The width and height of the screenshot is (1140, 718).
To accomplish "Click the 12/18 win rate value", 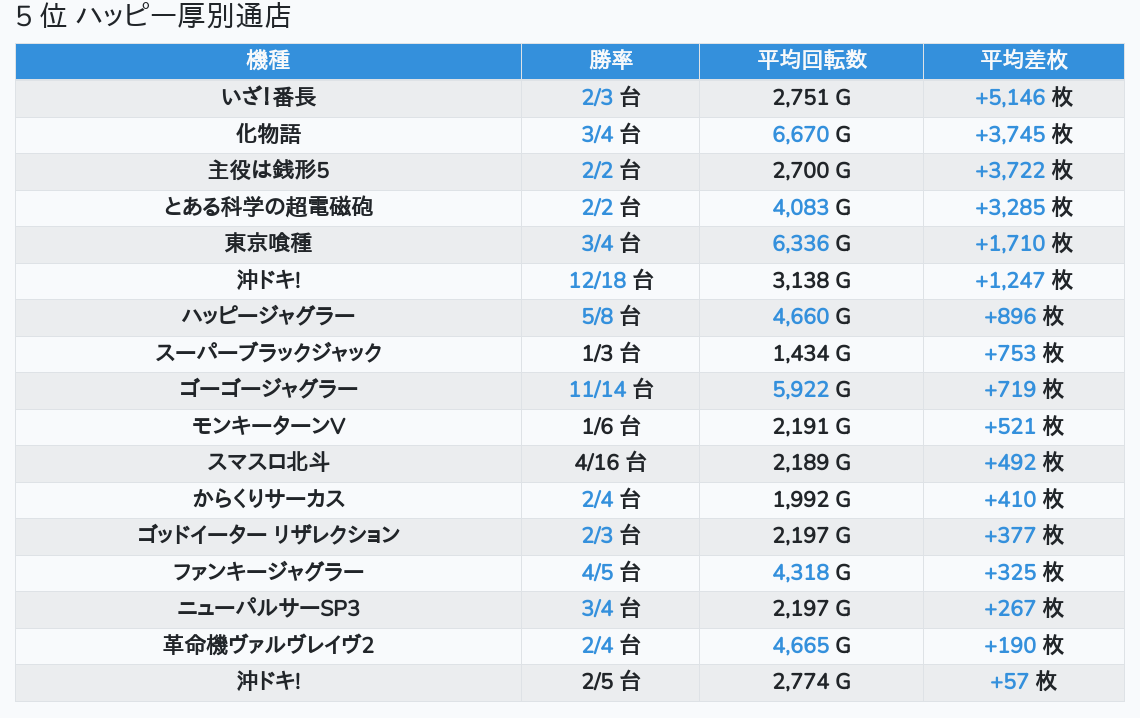I will (597, 280).
